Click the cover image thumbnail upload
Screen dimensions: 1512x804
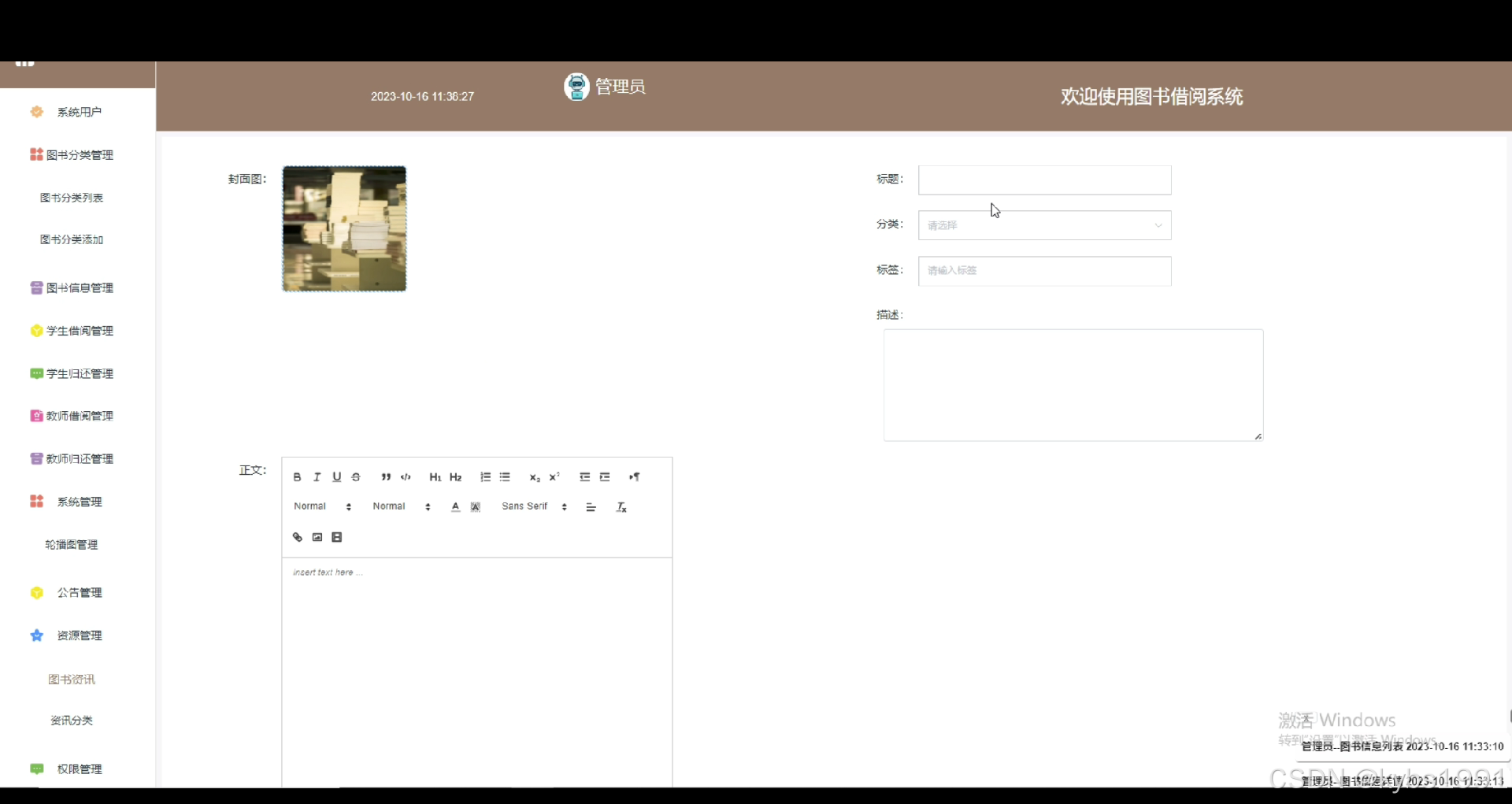(x=344, y=228)
